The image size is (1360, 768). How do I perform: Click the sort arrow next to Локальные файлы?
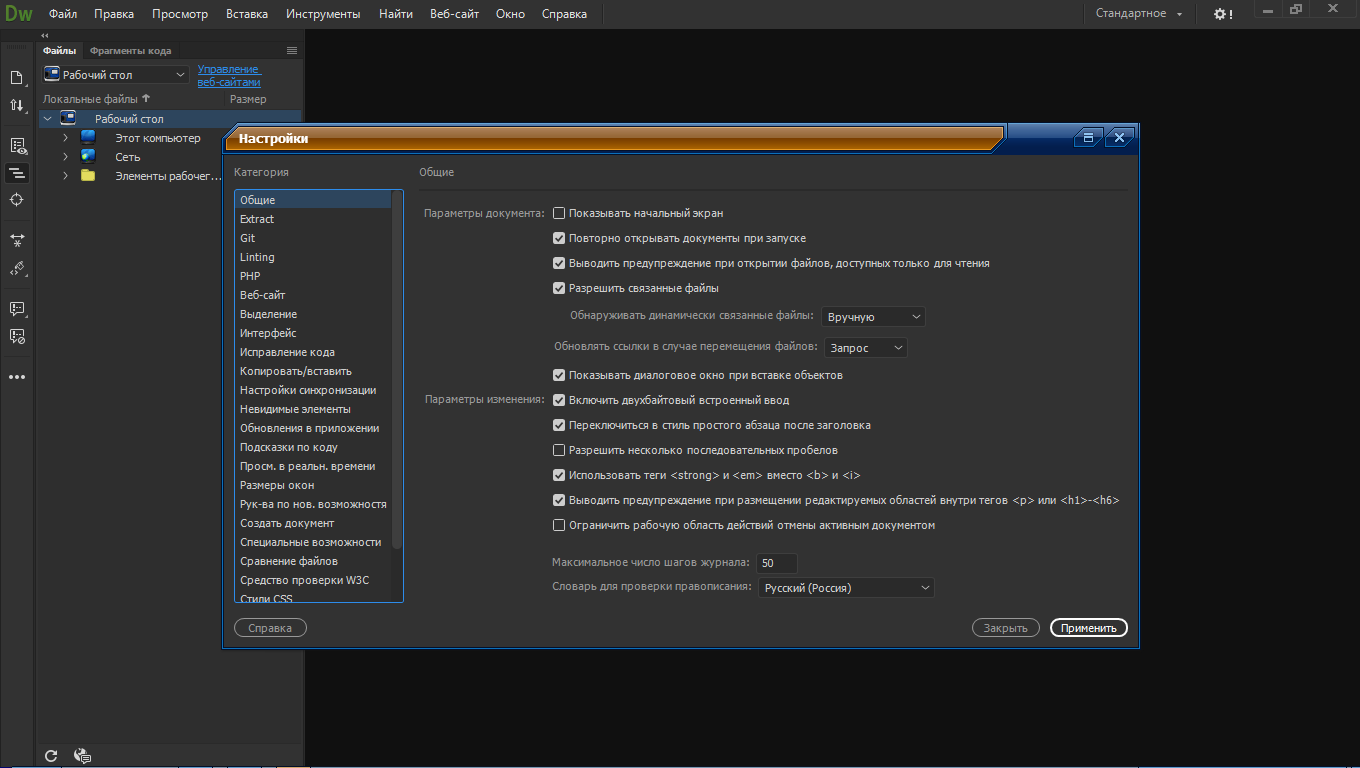coord(146,98)
